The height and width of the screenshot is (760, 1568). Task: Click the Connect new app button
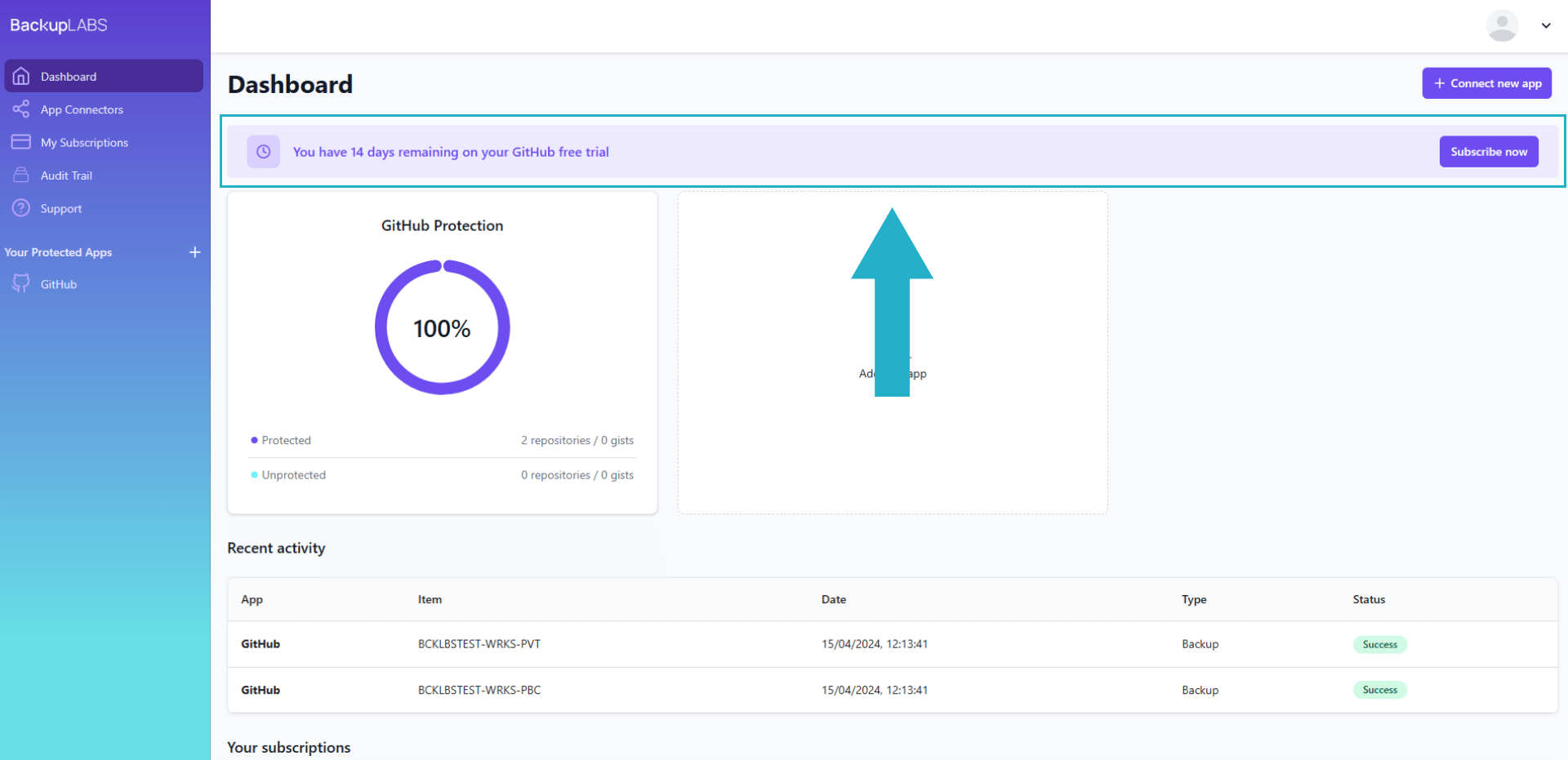tap(1487, 83)
